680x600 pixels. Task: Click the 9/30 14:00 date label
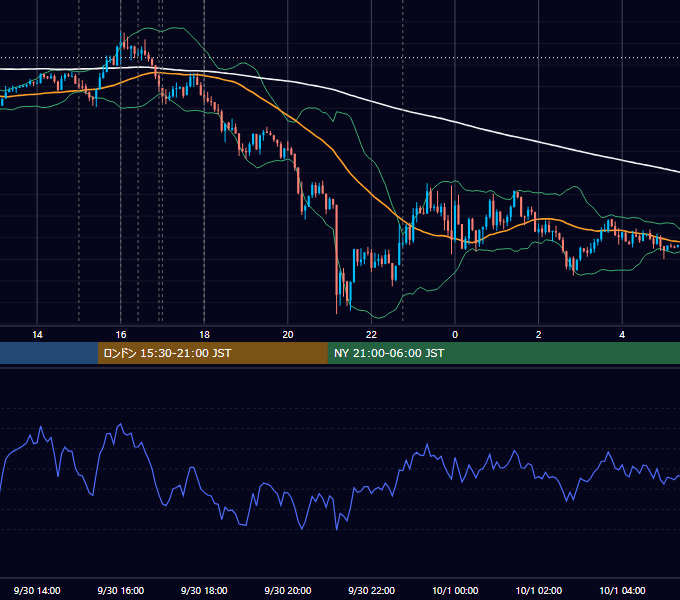[37, 590]
